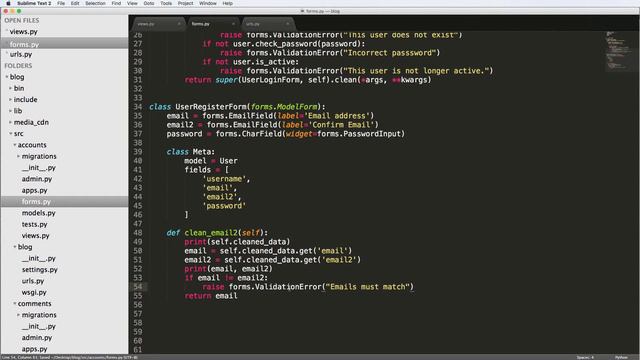Screen dimensions: 640x360
Task: Place cursor on 'def clean_email2(self):' line
Action: click(217, 233)
